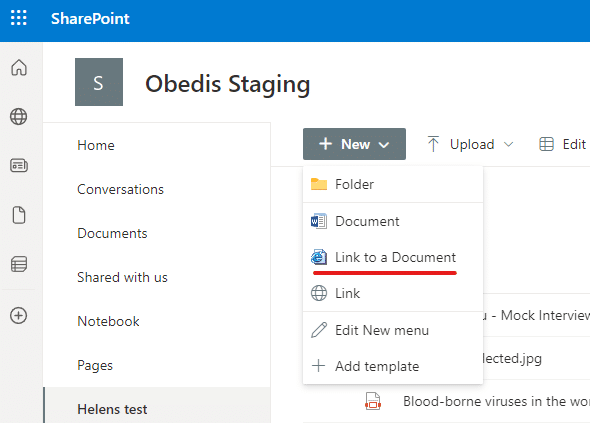The image size is (590, 423).
Task: Open Conversations in site navigation
Action: click(x=120, y=189)
